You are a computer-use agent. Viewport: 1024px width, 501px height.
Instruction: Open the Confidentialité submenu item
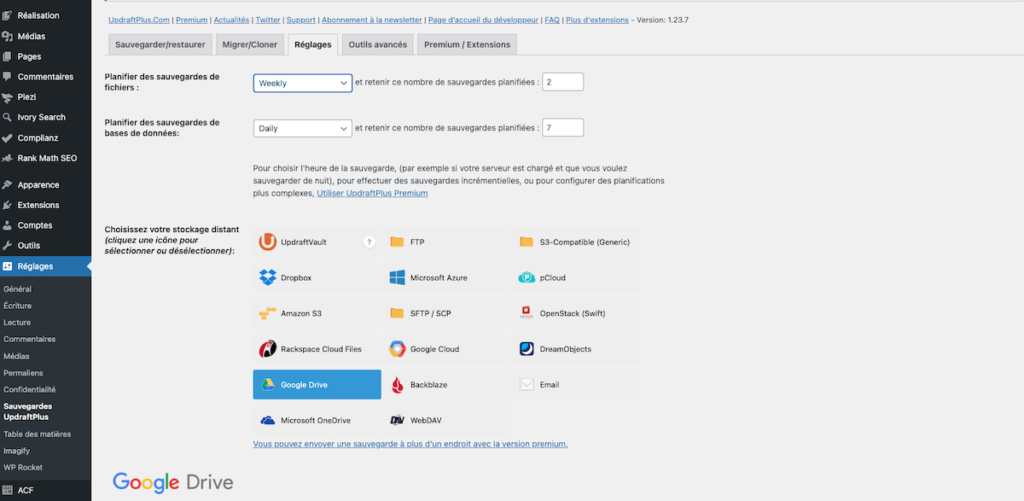click(x=29, y=389)
